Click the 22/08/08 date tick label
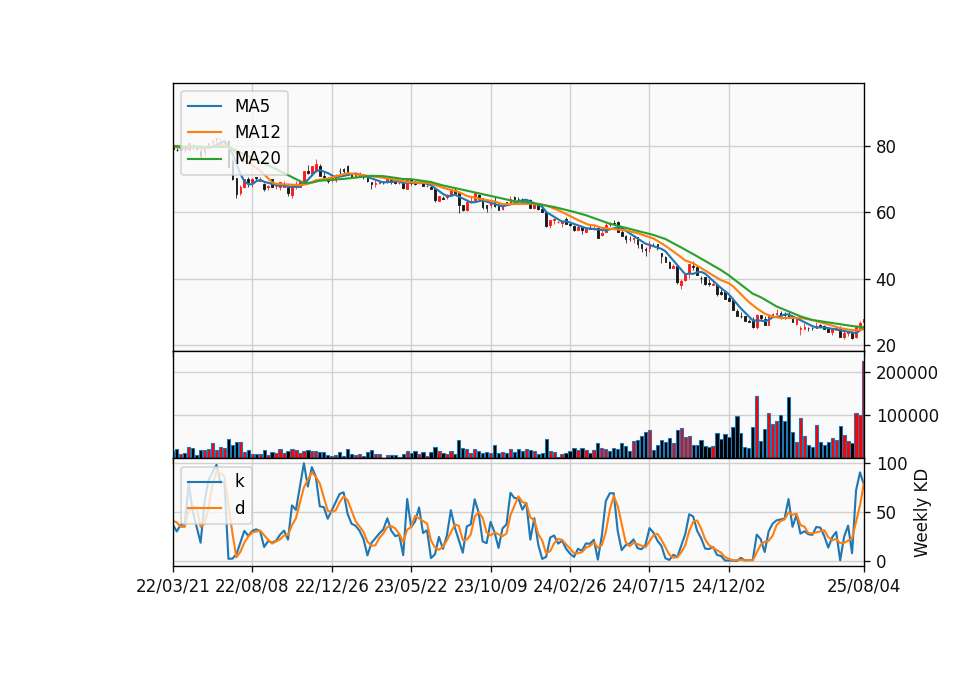 (252, 586)
